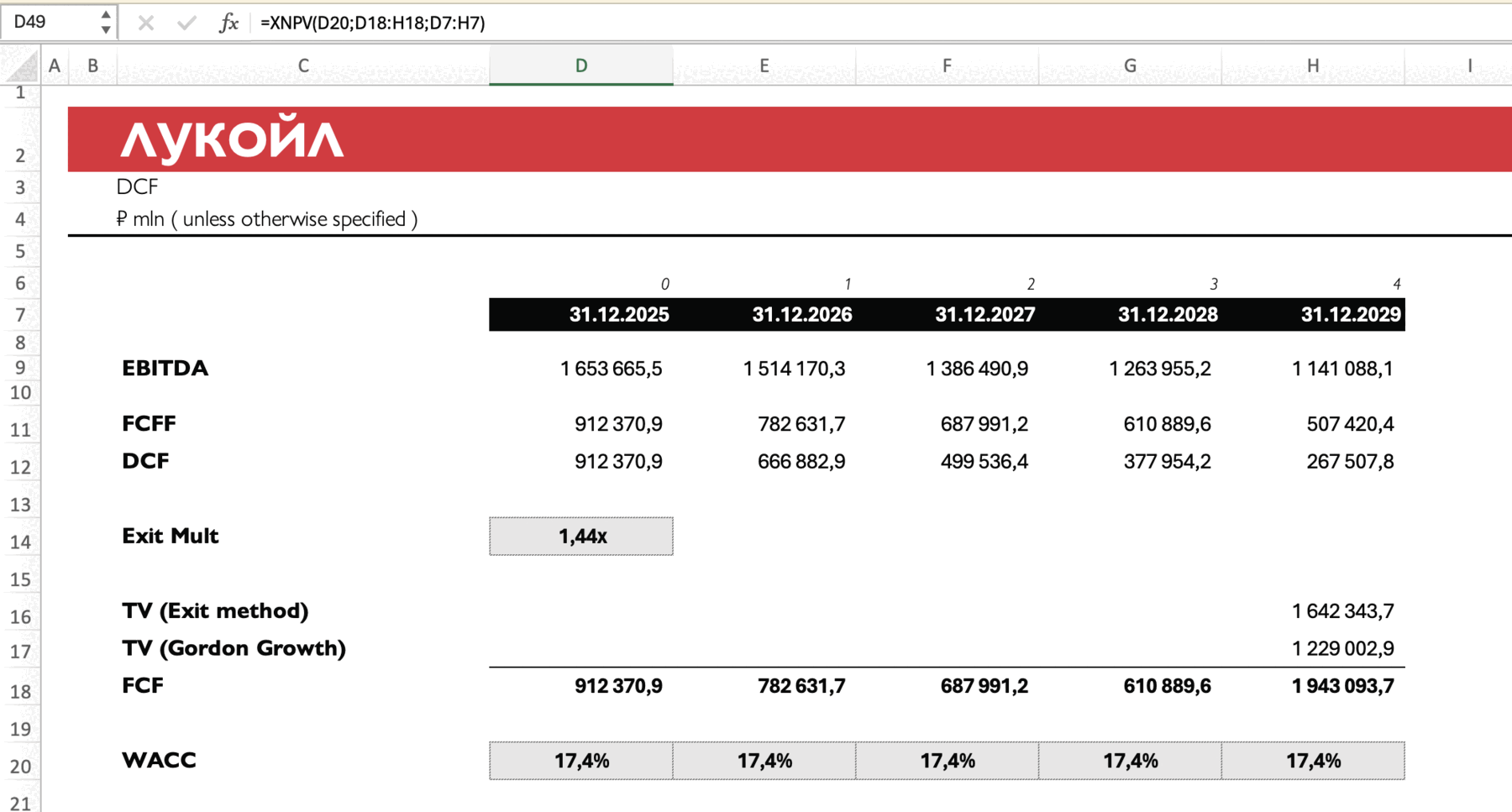This screenshot has height=812, width=1512.
Task: Click EBITDA value 1 141 088,1
Action: pos(1342,369)
